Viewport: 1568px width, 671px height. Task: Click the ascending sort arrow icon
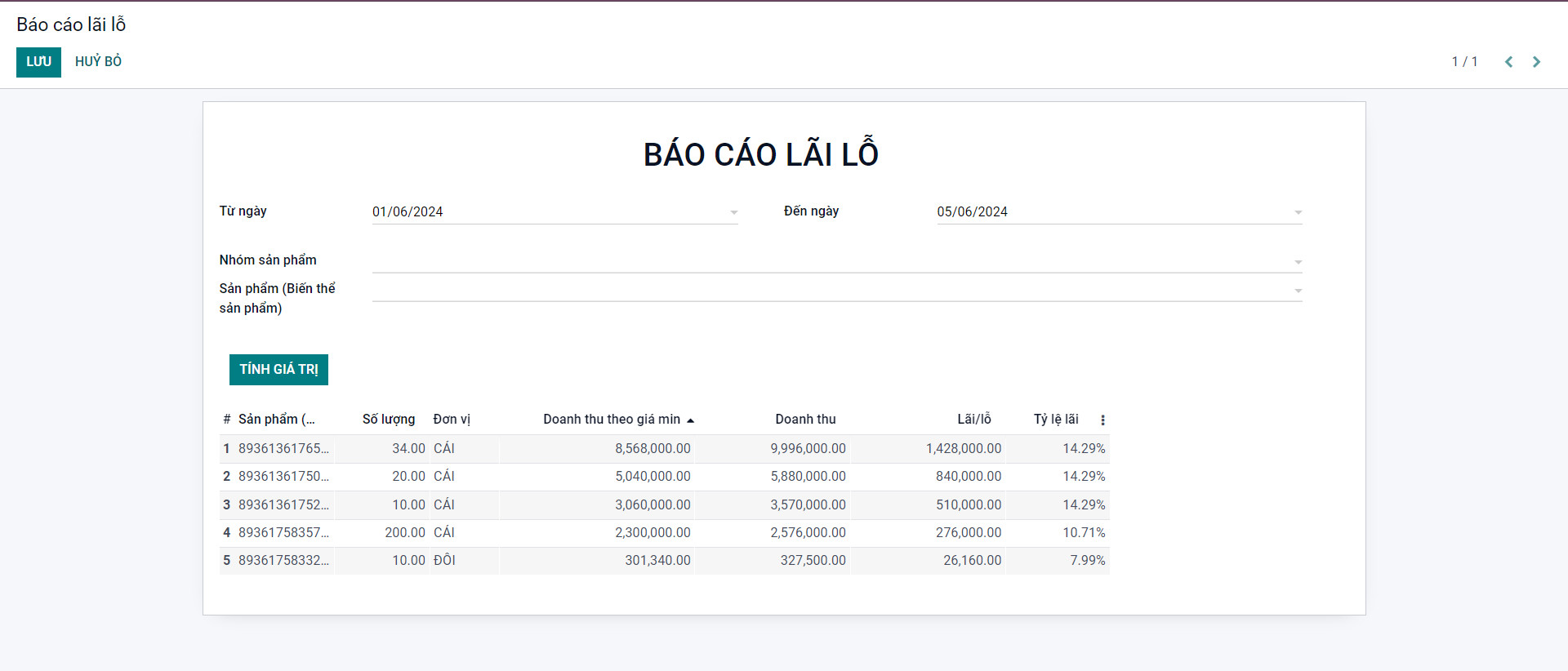click(x=690, y=420)
